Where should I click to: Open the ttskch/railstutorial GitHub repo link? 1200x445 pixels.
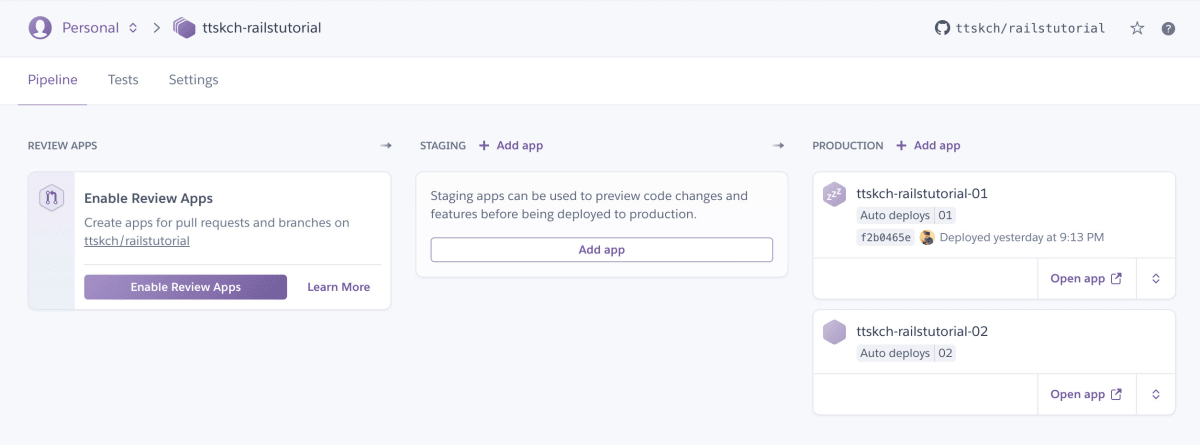(x=1029, y=28)
